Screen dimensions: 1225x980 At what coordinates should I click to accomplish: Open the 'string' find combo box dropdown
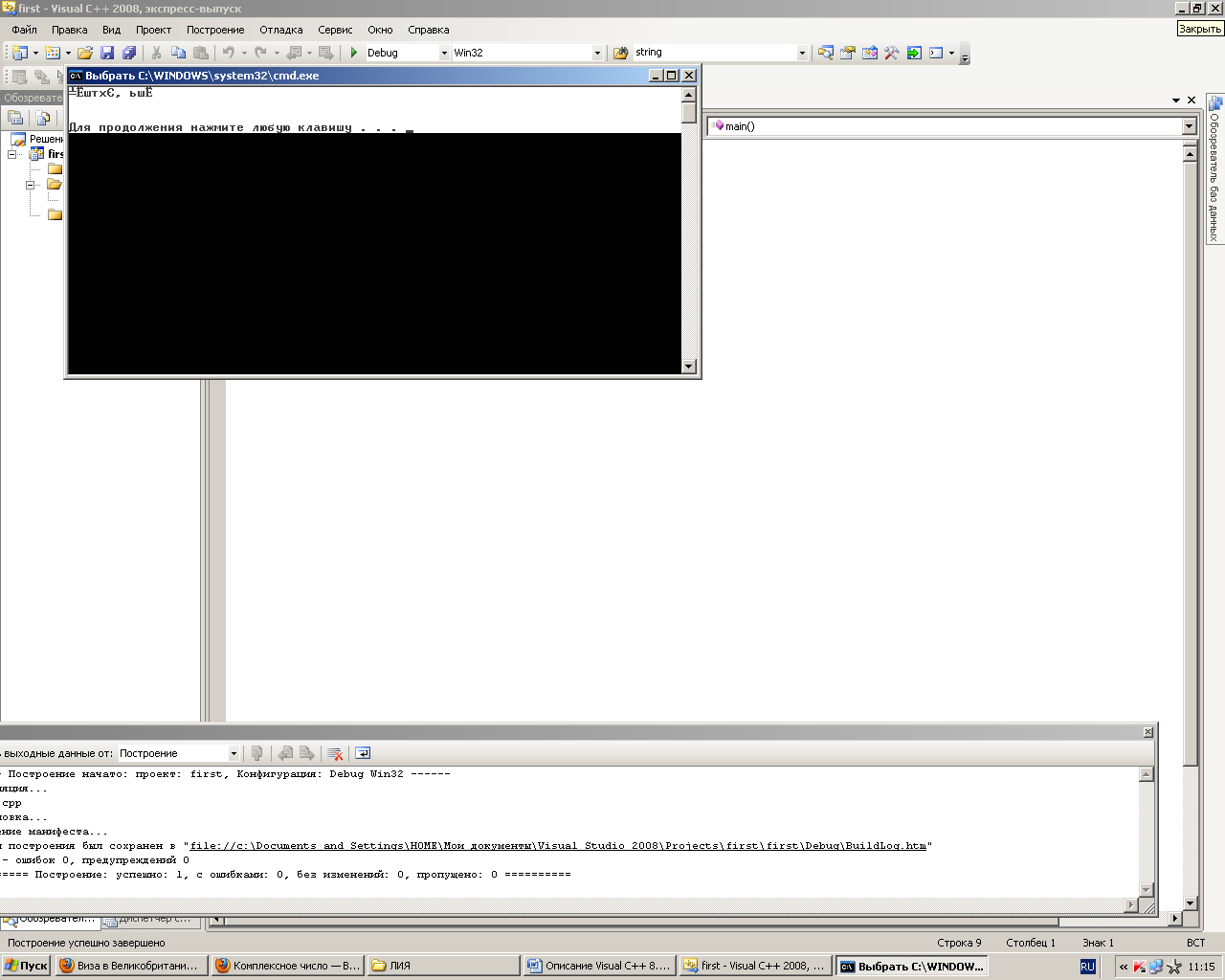click(x=802, y=53)
